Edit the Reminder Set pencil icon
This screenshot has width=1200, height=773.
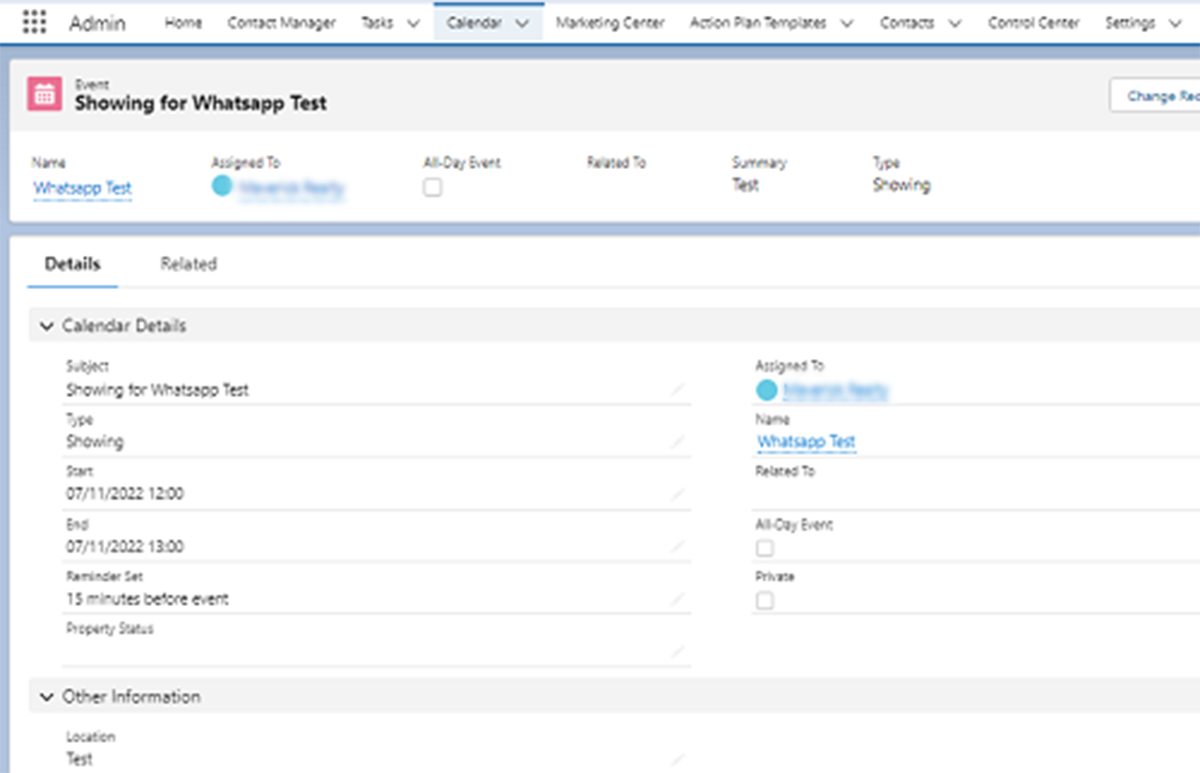point(678,600)
